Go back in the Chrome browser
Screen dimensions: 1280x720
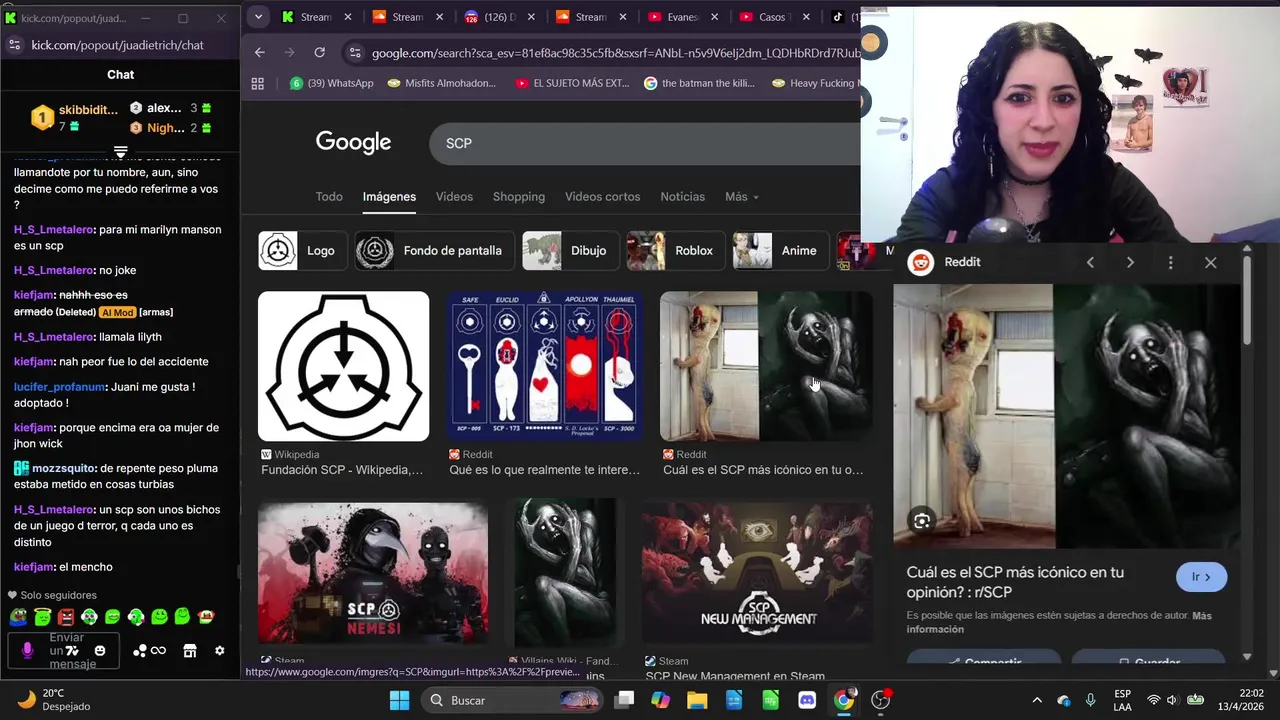point(259,52)
